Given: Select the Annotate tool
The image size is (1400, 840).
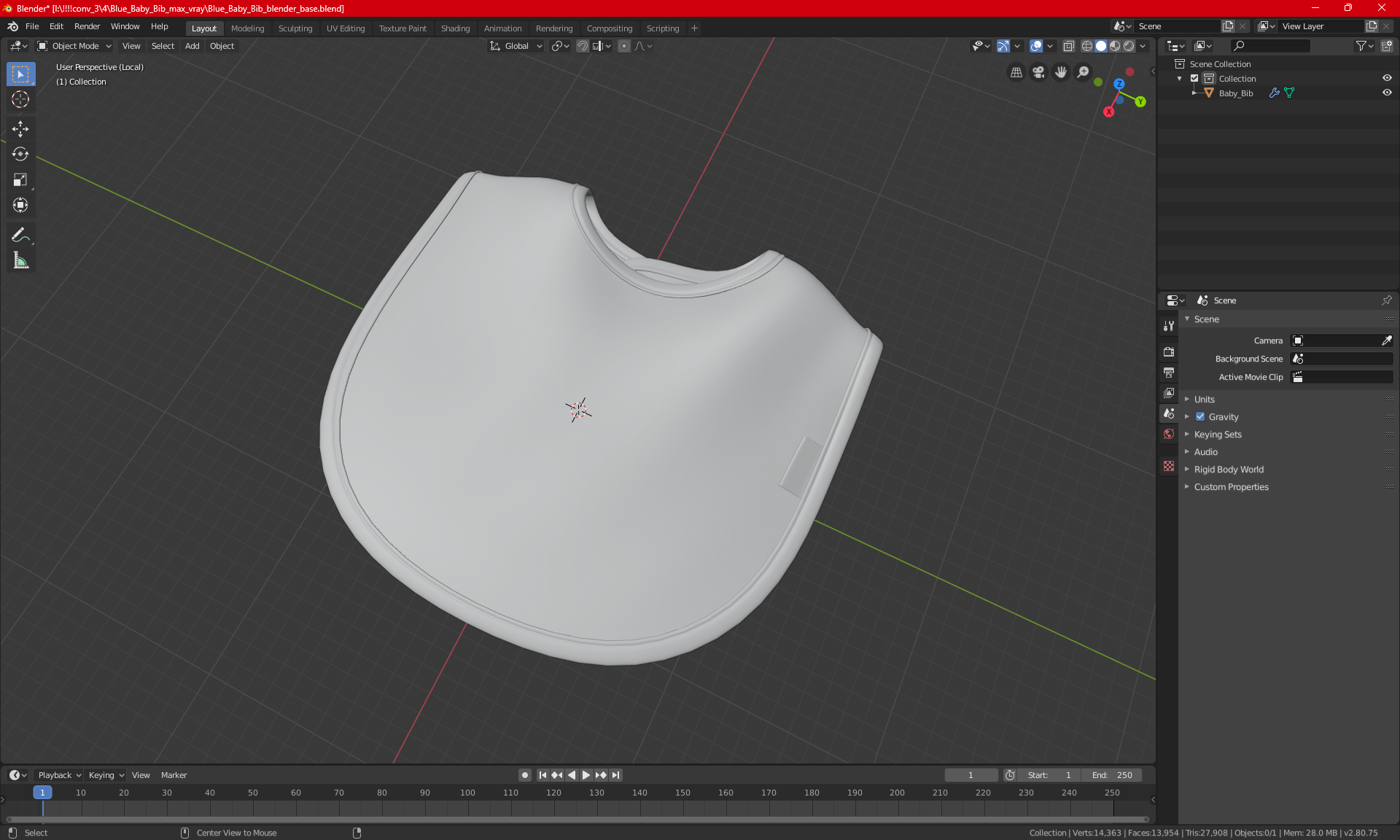Looking at the screenshot, I should point(20,235).
